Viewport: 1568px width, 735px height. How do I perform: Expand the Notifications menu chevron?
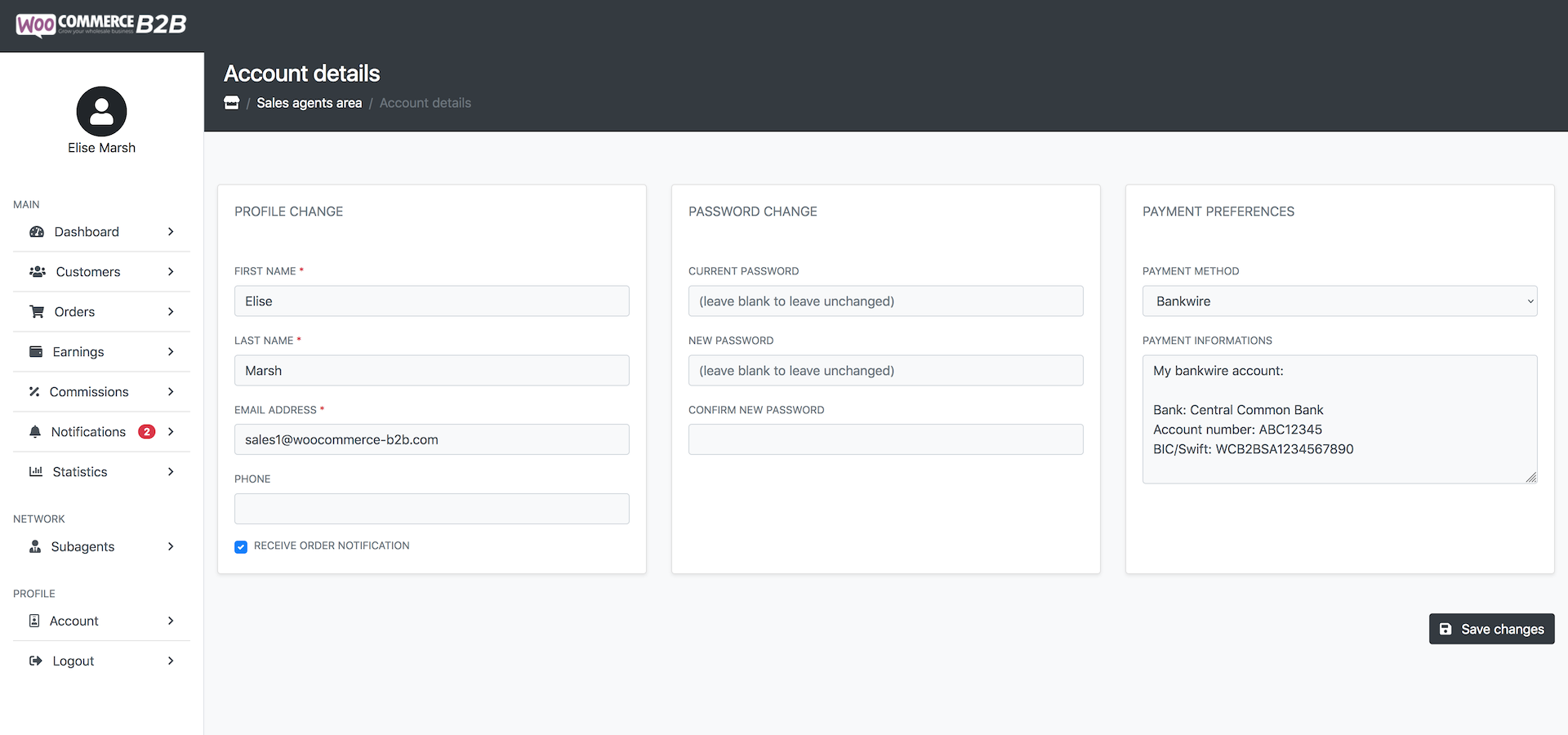(x=171, y=432)
